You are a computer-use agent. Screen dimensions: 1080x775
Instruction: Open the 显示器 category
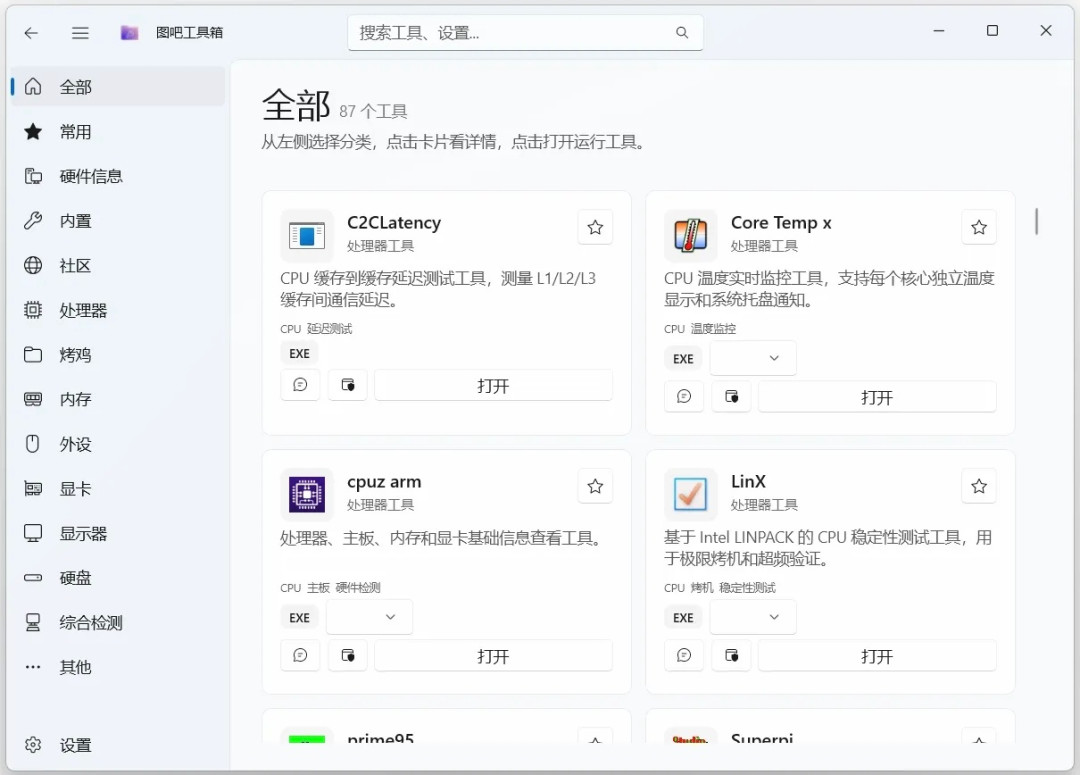118,533
